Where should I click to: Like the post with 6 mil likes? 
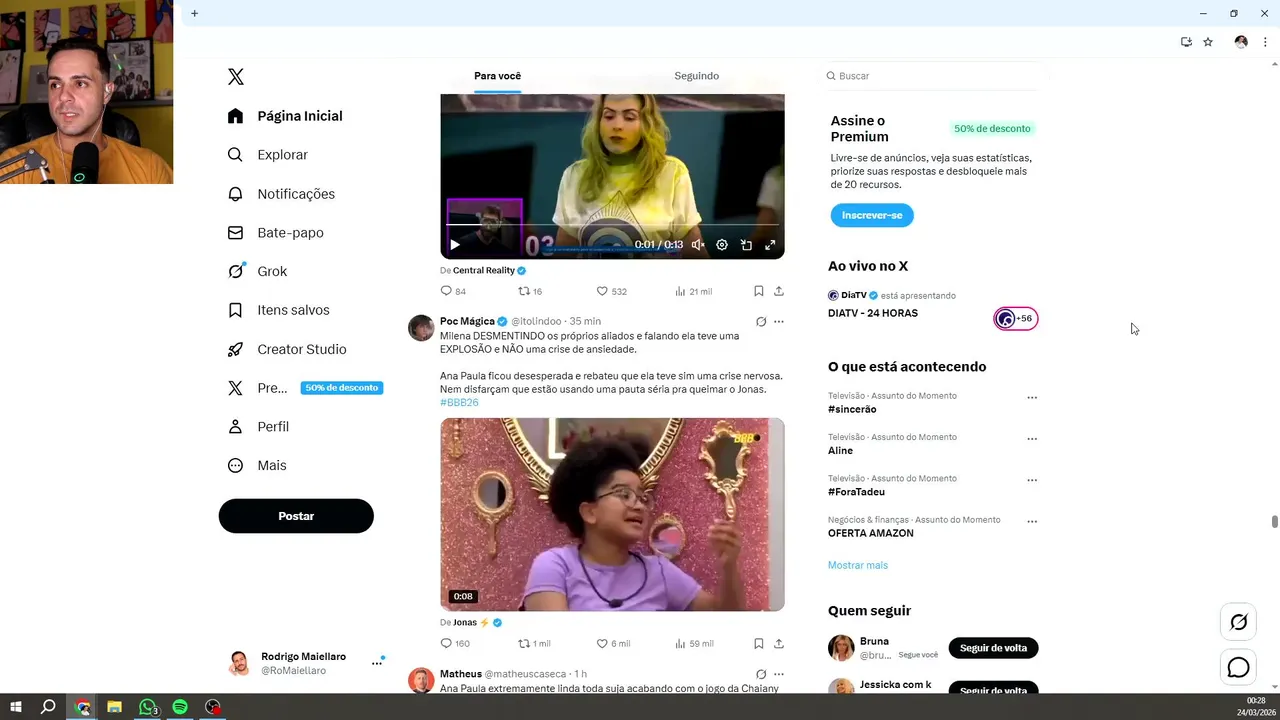613,644
